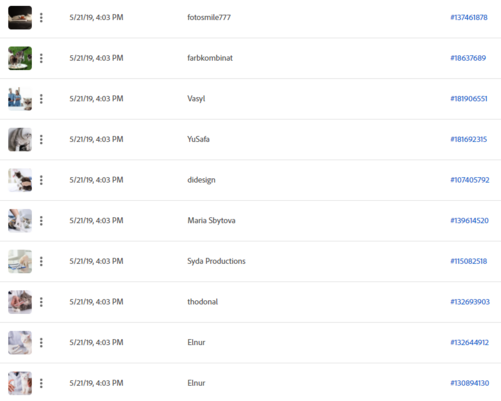Open asset link #139614520

tap(469, 221)
